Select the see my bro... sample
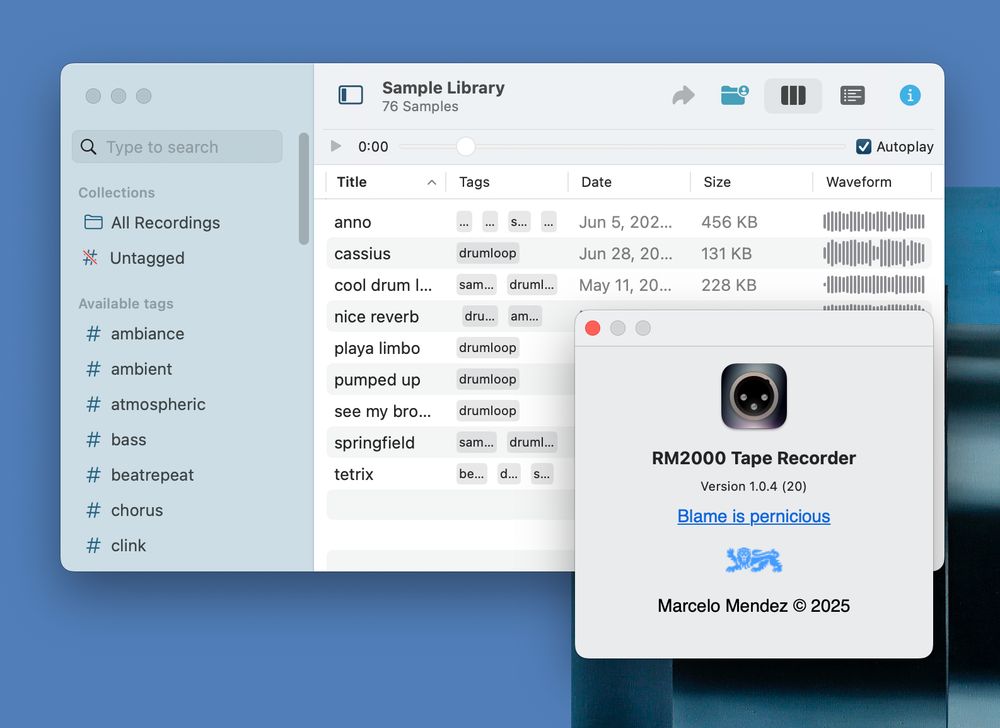 [x=383, y=411]
